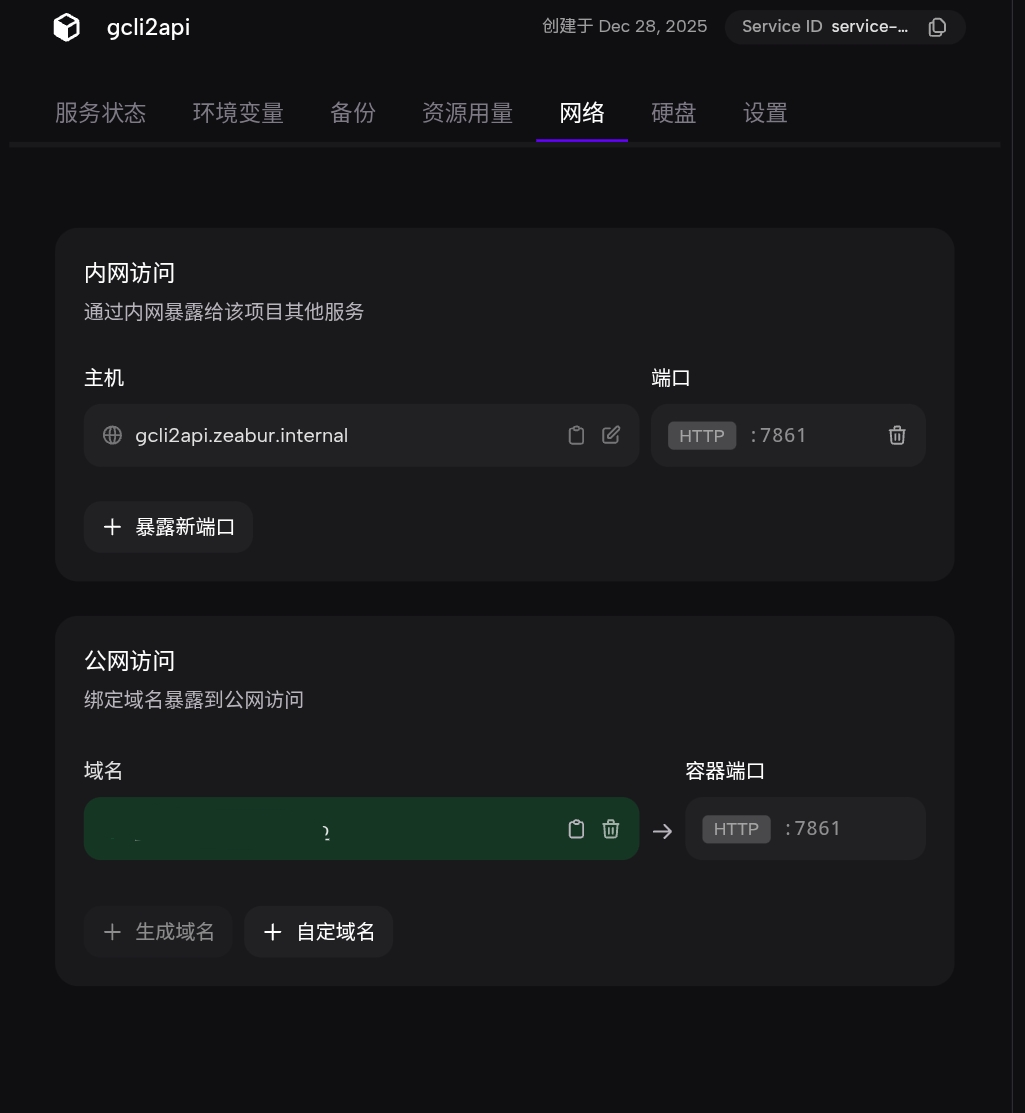Click the Zeabur service cube logo

click(65, 27)
